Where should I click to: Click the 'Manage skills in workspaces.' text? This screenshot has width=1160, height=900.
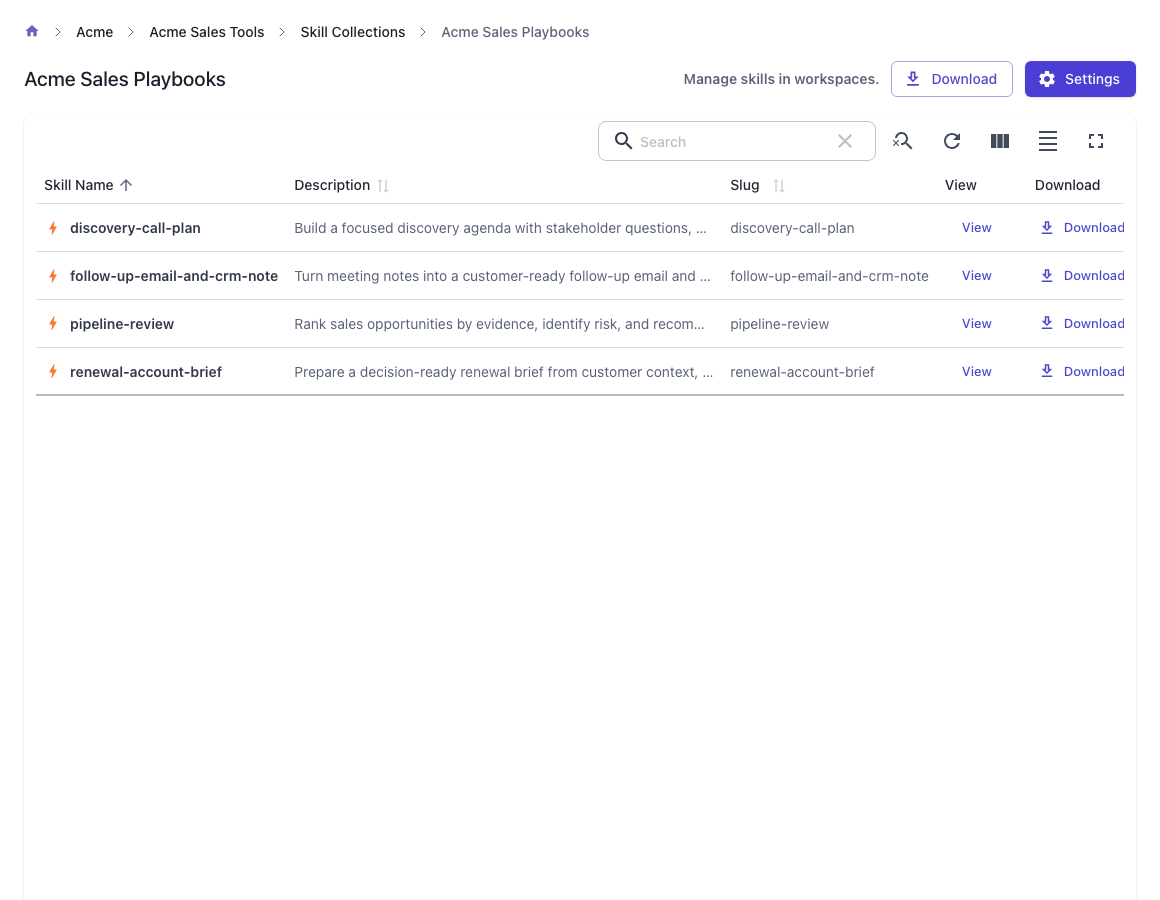780,79
